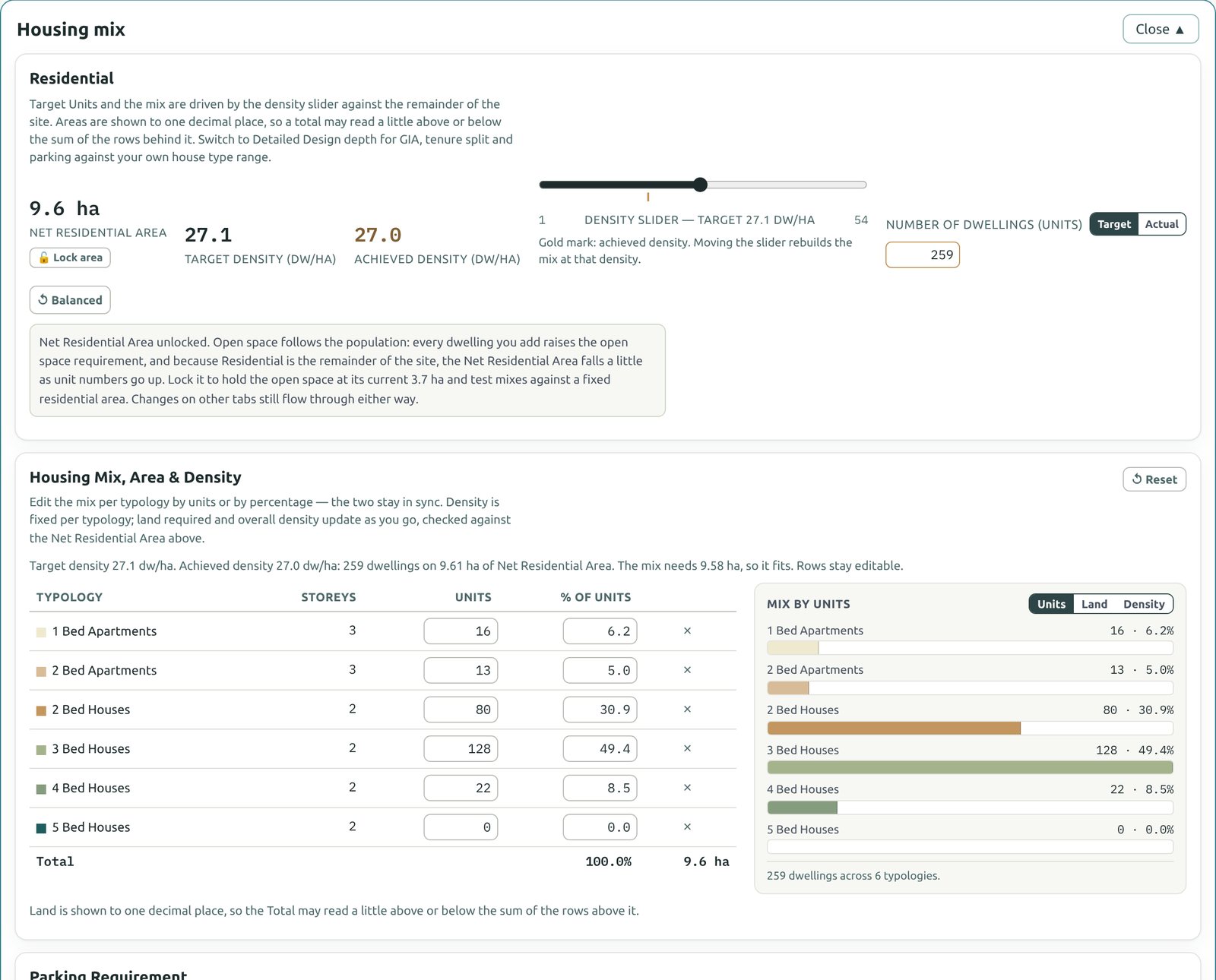Edit number of dwellings field 259
The width and height of the screenshot is (1216, 980).
point(923,255)
